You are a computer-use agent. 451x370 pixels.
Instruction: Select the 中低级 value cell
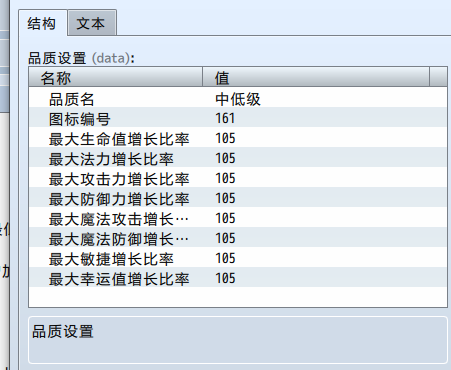coord(238,99)
